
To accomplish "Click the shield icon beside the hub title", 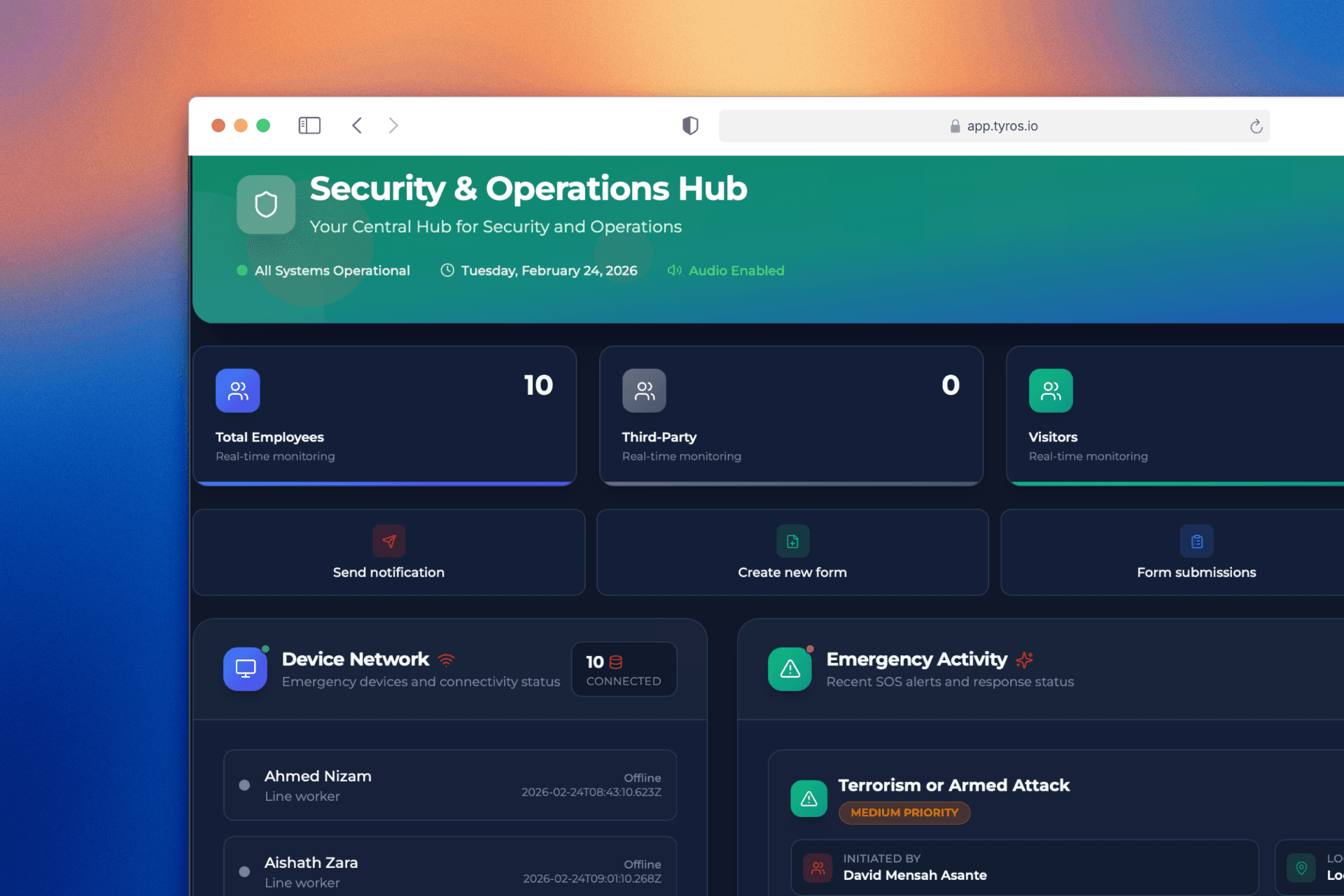I will click(266, 204).
